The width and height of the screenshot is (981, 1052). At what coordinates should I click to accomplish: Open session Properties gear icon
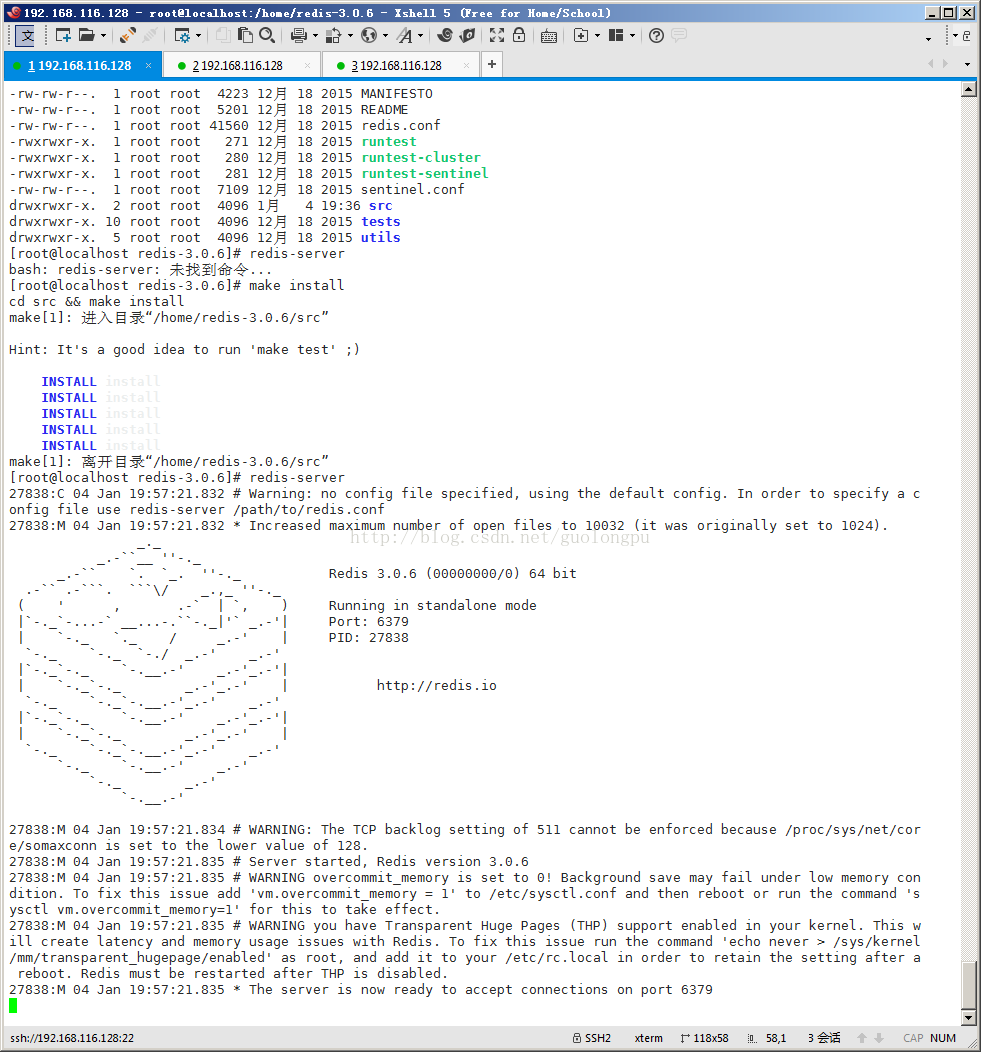(x=182, y=36)
